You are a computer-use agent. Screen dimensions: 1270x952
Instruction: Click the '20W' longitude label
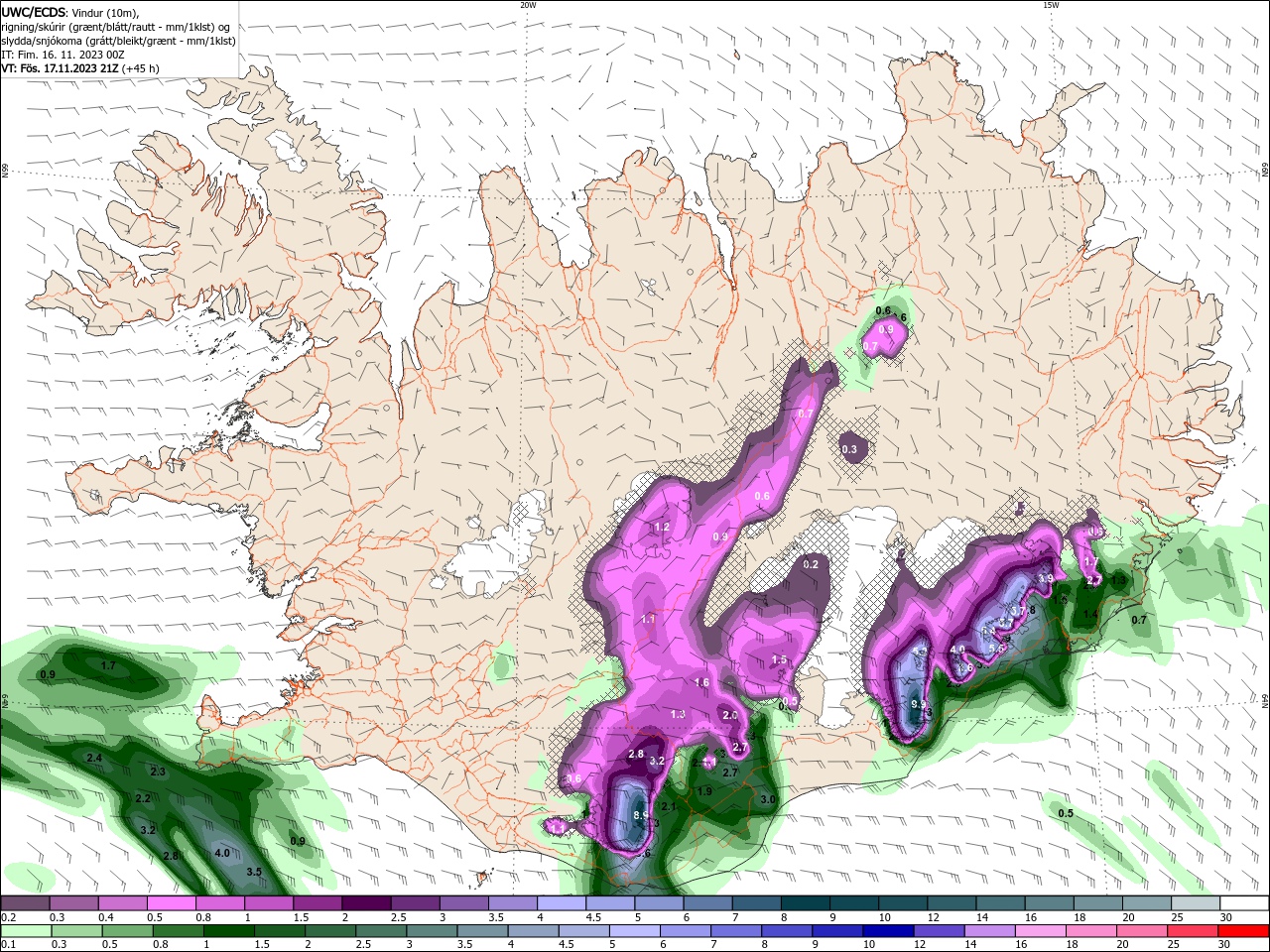click(x=528, y=4)
